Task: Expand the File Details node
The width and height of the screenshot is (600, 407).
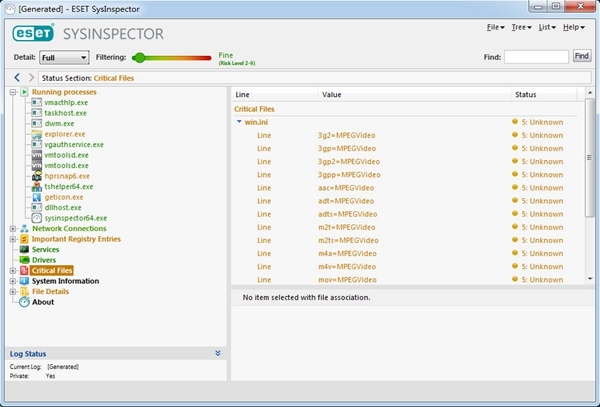Action: coord(13,292)
